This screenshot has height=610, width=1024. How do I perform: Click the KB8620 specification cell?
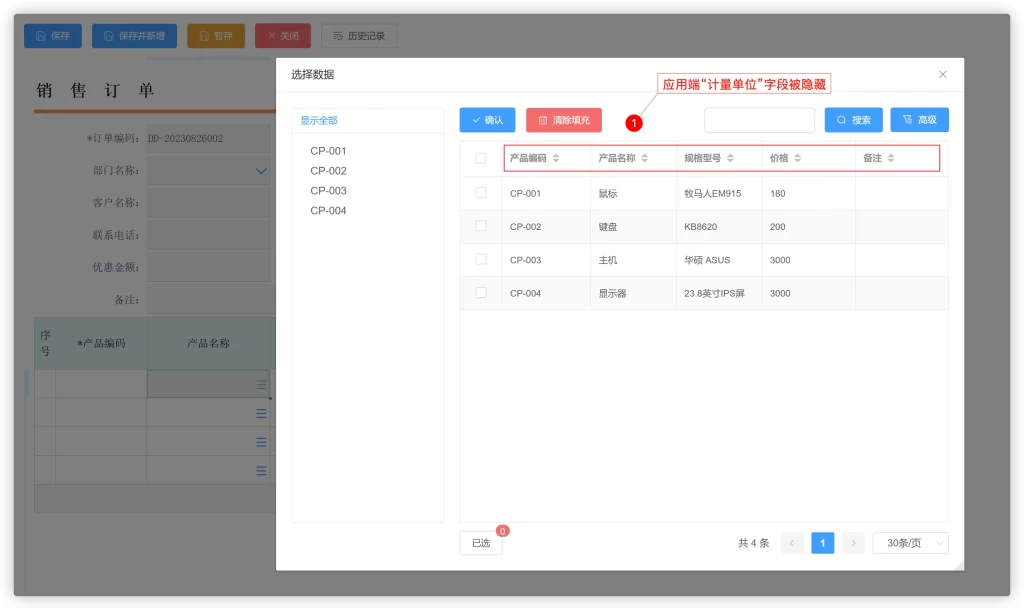pyautogui.click(x=718, y=227)
